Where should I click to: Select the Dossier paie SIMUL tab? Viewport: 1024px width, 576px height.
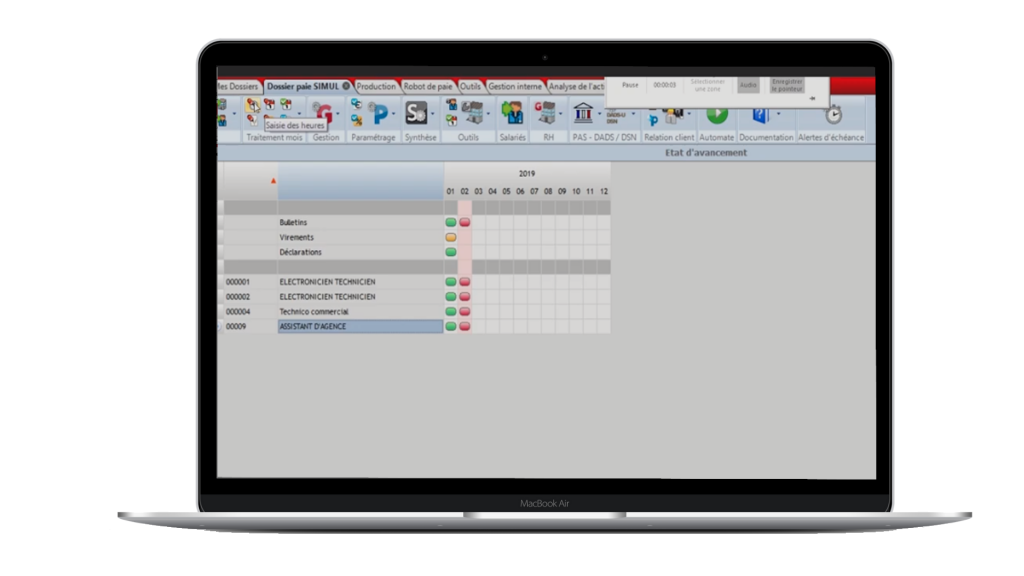(x=303, y=86)
